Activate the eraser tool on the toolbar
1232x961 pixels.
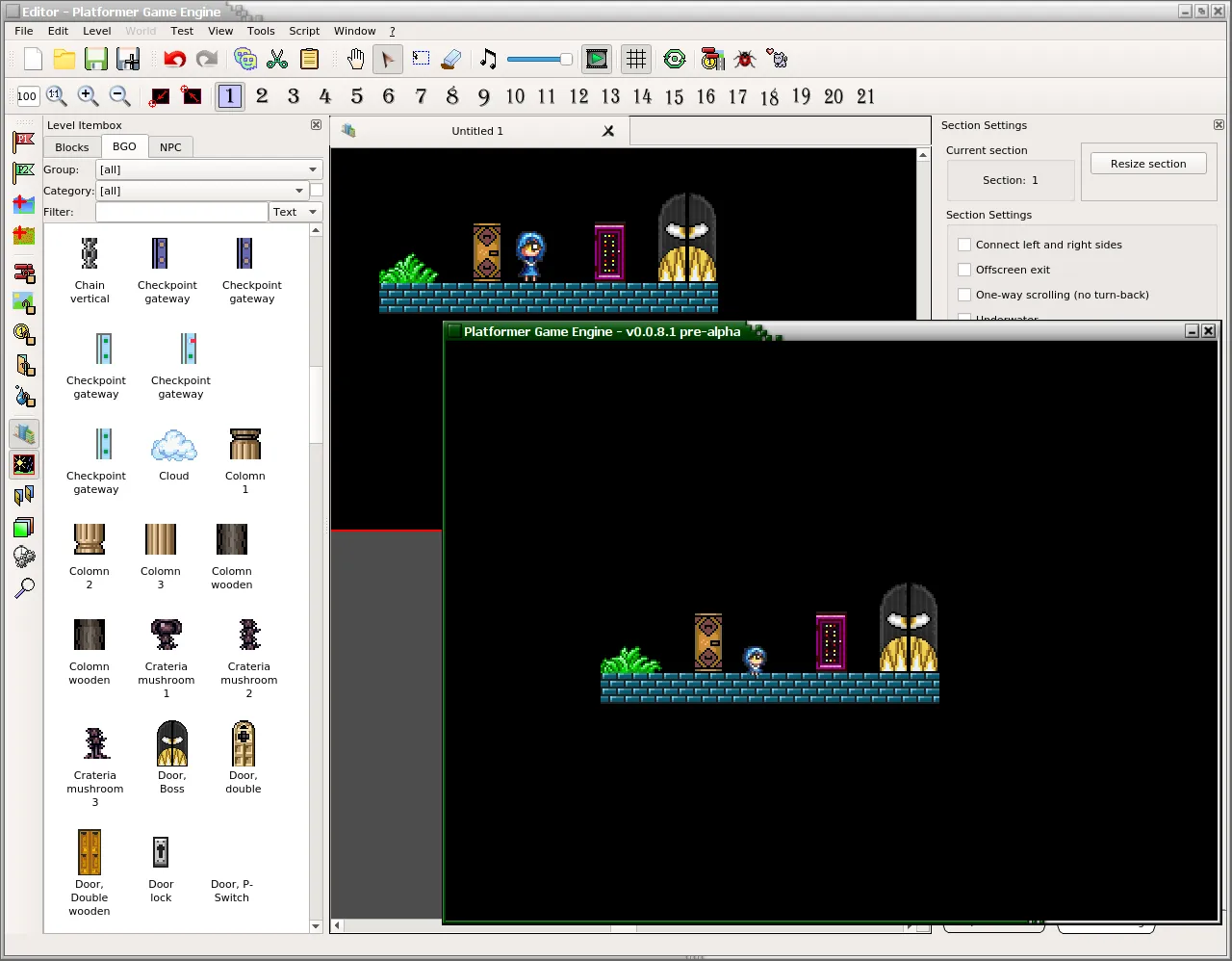tap(450, 59)
